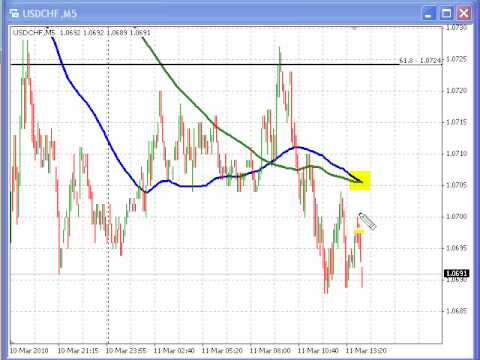
Task: Click the 1.0710 price scale label
Action: click(x=456, y=154)
